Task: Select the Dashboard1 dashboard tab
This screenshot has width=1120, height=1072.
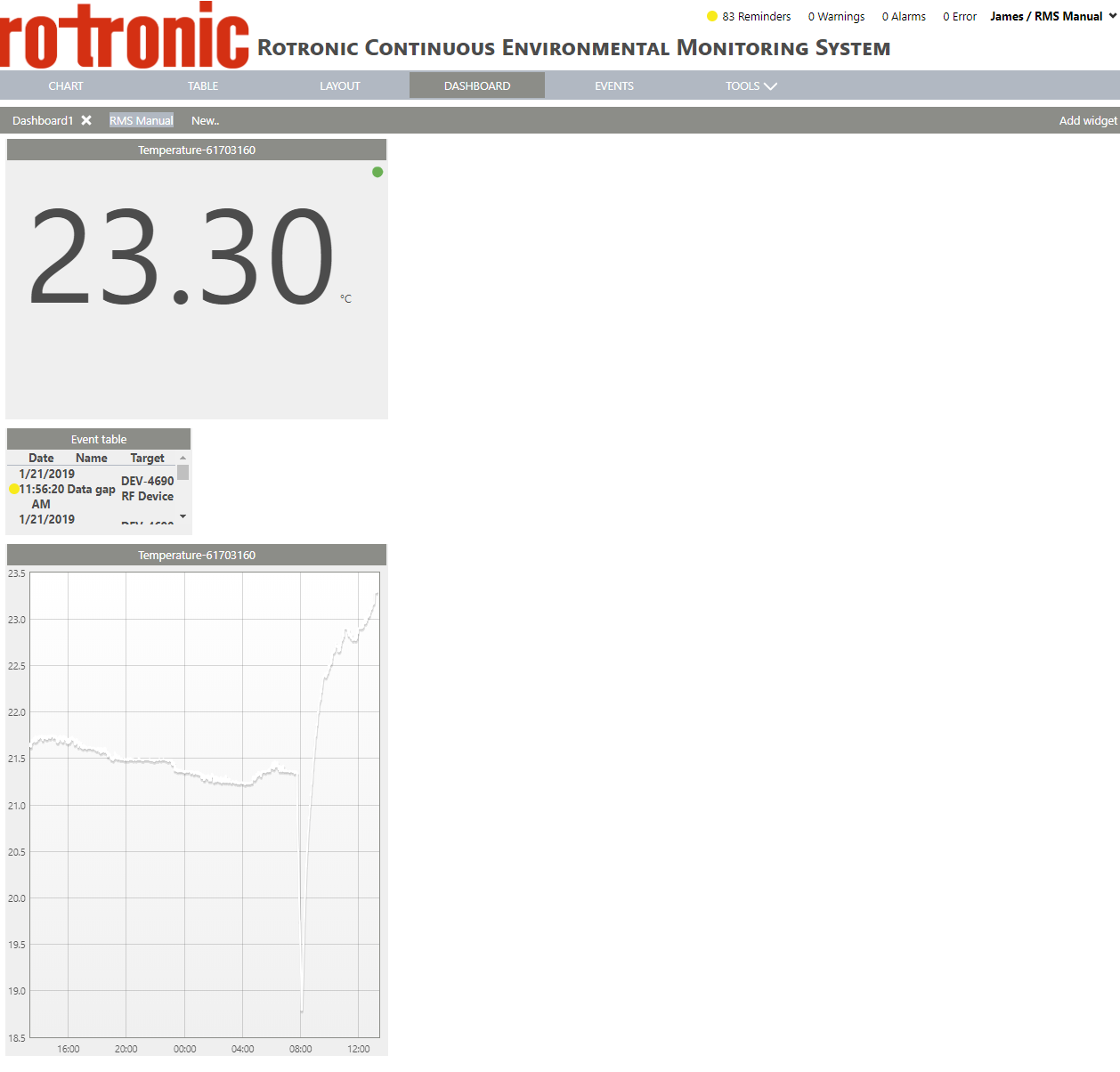Action: (x=43, y=120)
